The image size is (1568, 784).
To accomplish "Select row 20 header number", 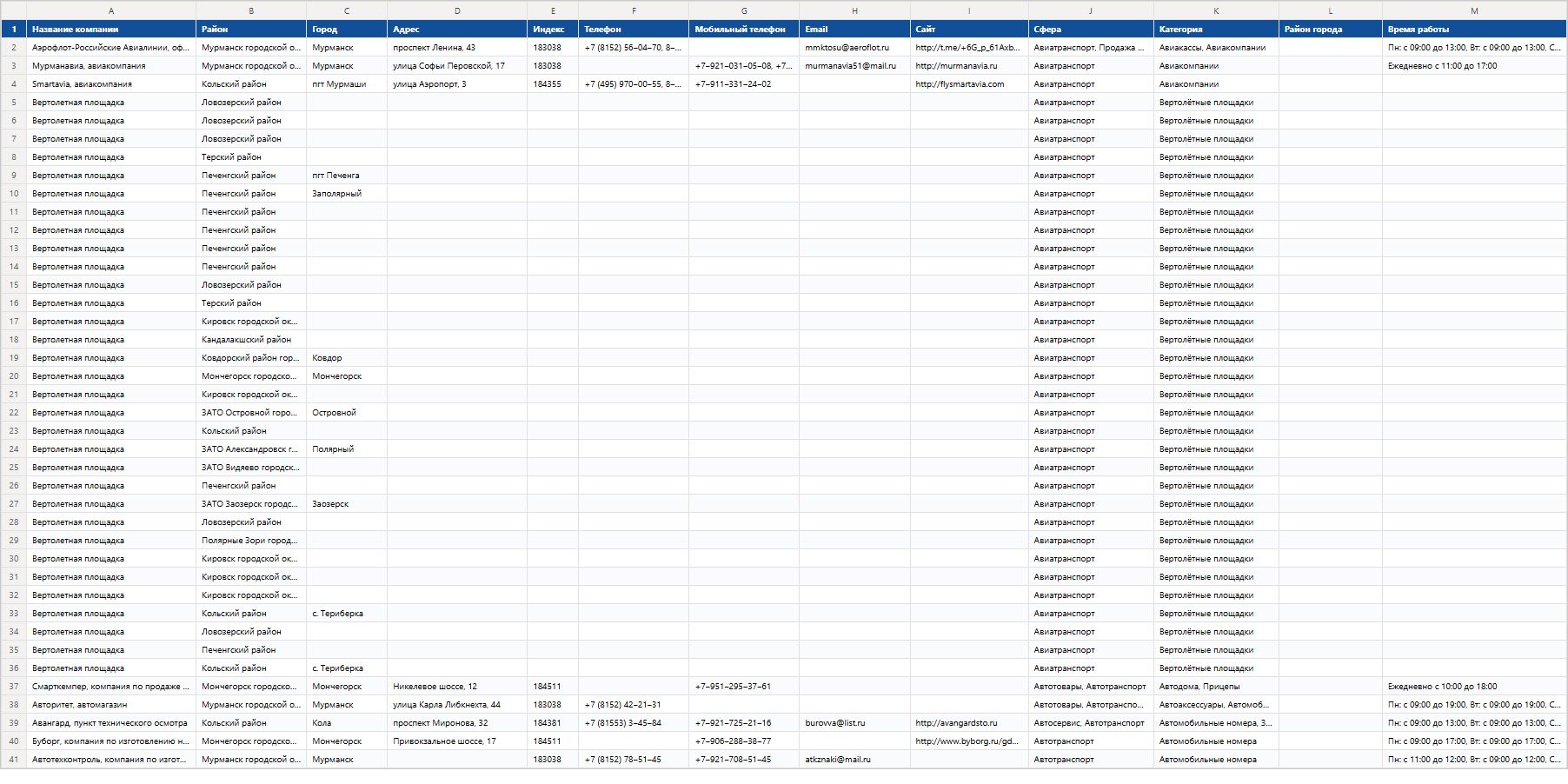I will pos(13,376).
